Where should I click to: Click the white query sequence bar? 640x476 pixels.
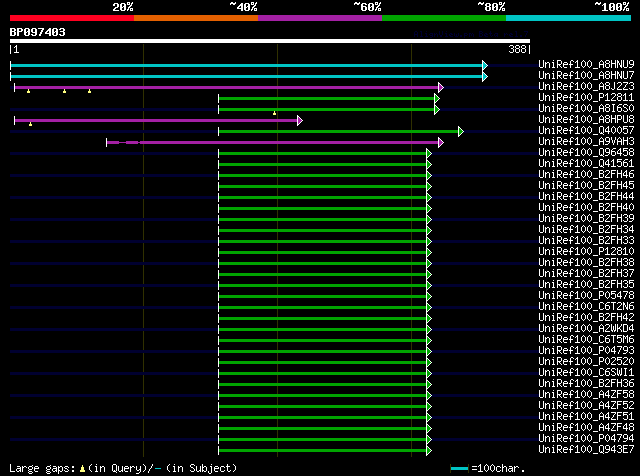tap(270, 41)
